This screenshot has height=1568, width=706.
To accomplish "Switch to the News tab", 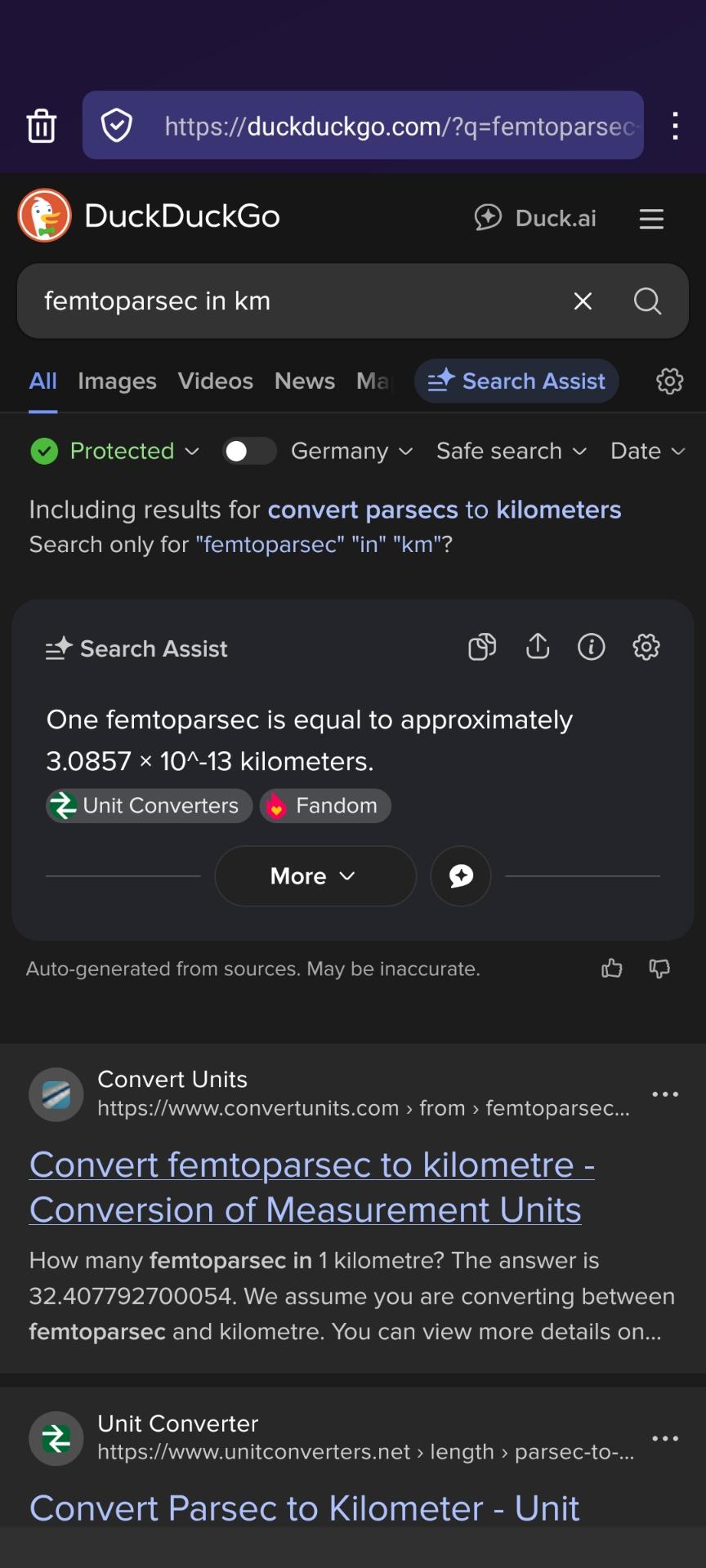I will click(x=305, y=381).
